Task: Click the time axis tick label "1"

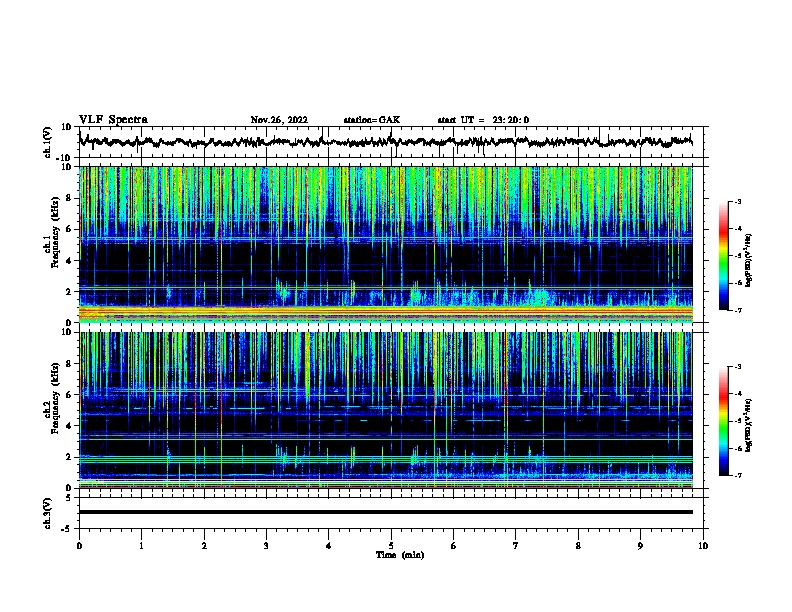Action: pyautogui.click(x=141, y=546)
